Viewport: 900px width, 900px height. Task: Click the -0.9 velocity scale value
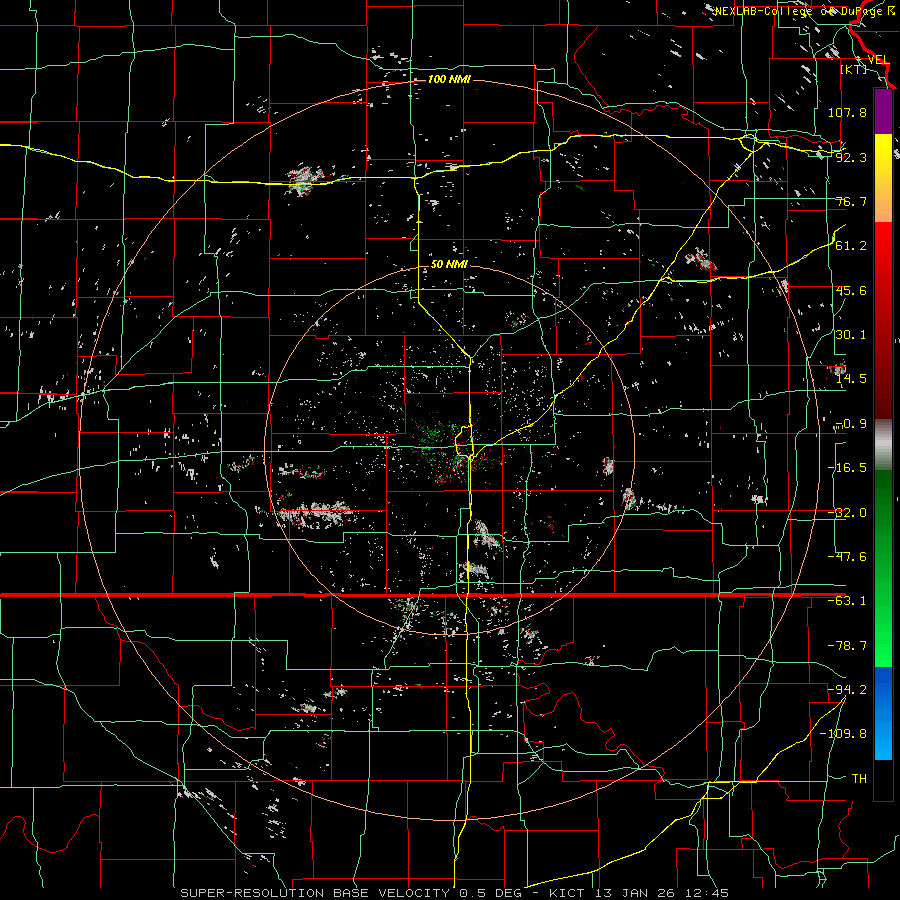click(x=851, y=424)
